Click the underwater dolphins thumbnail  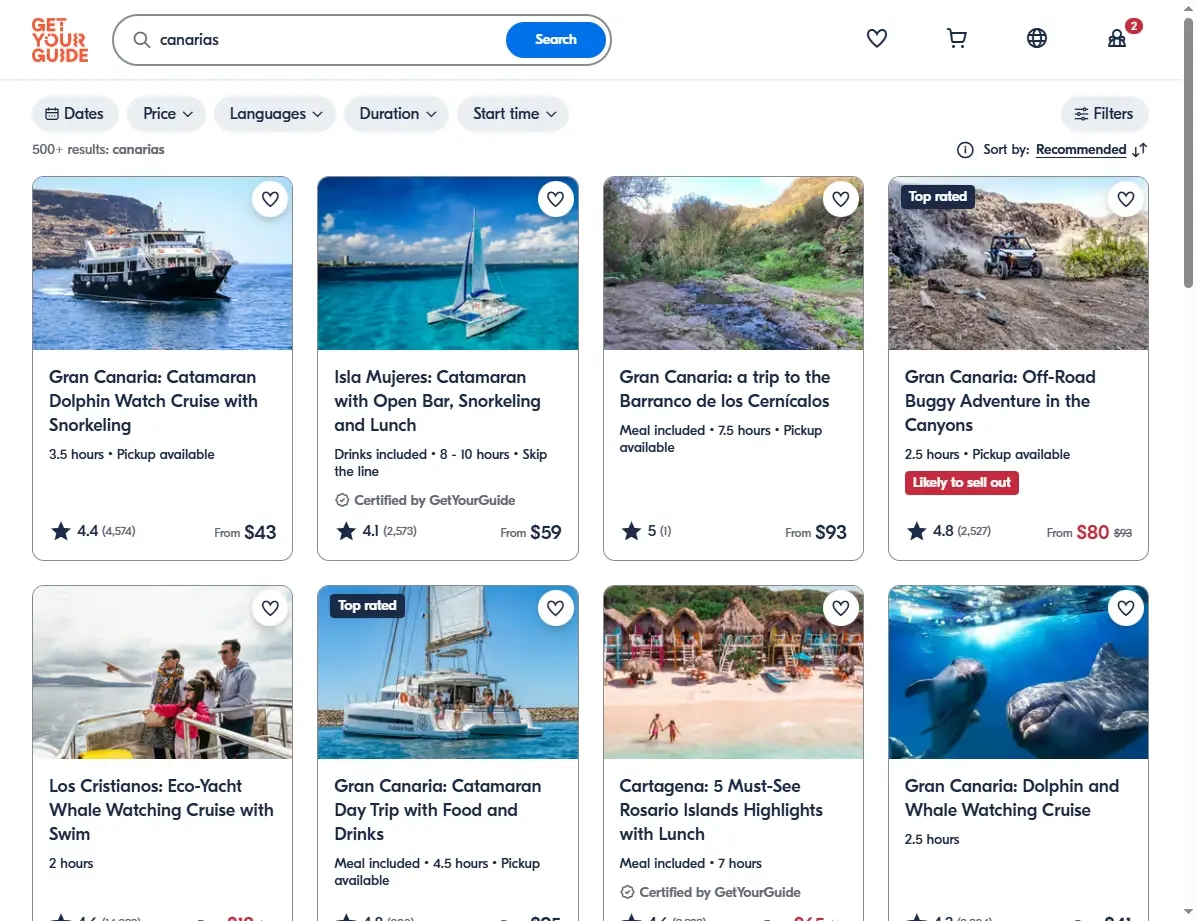pos(1018,672)
